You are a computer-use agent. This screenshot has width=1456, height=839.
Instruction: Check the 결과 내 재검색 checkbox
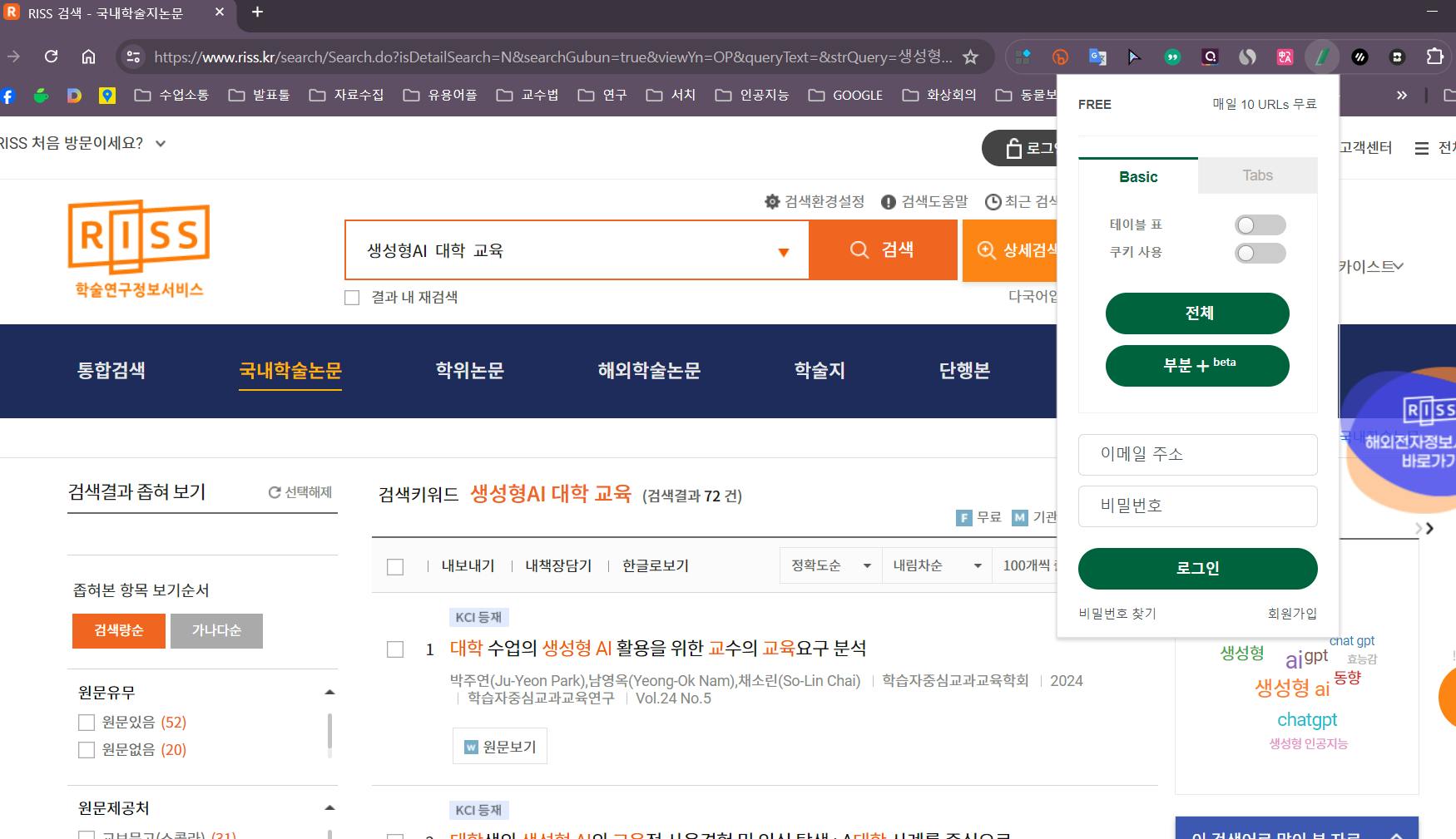coord(352,298)
